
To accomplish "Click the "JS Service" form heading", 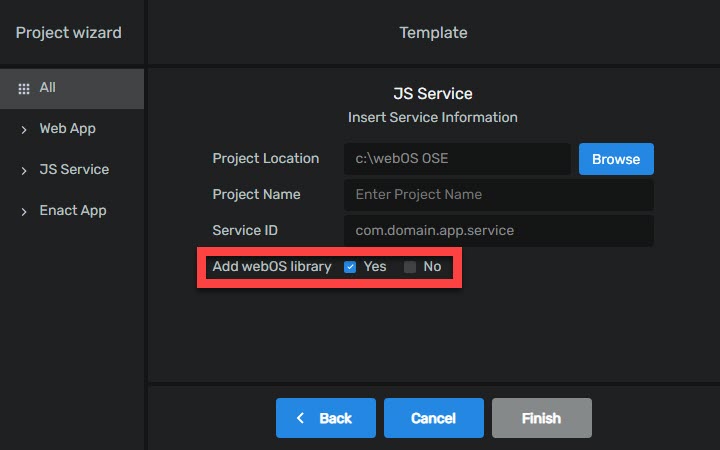I will tap(433, 94).
